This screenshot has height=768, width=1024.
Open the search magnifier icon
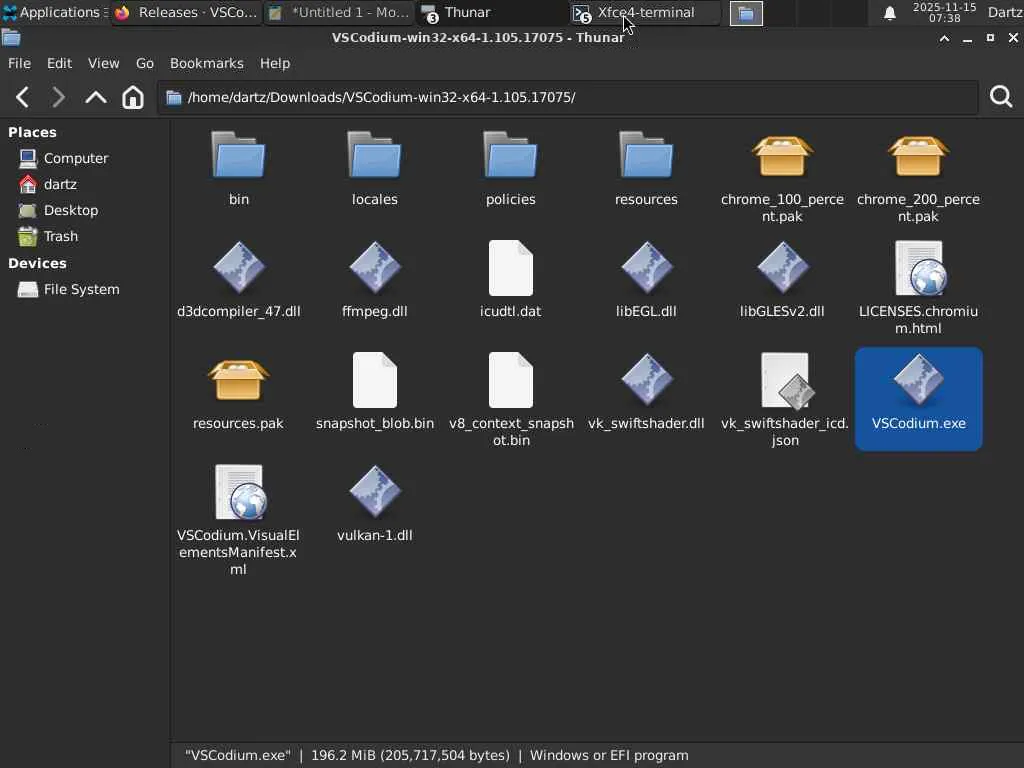tap(1001, 97)
